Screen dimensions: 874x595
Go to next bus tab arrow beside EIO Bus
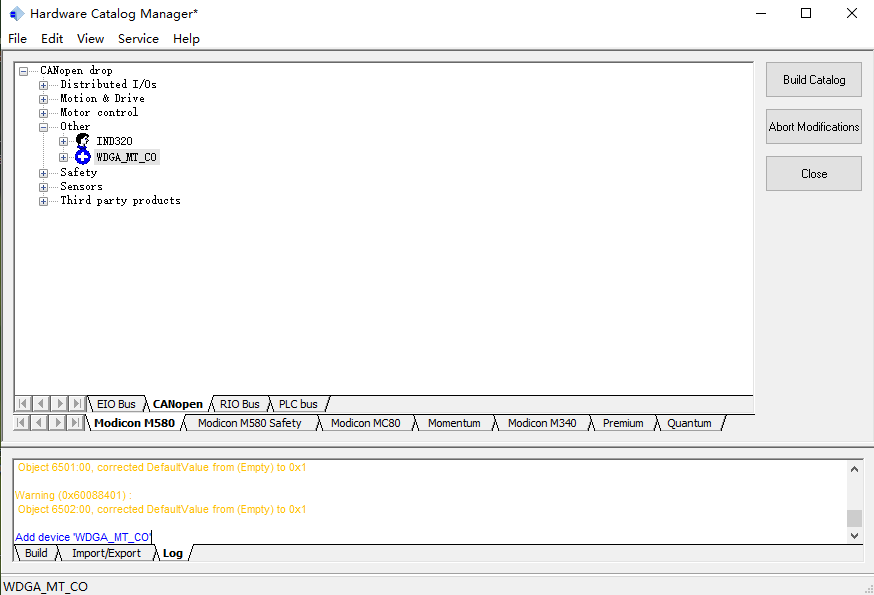tap(59, 404)
